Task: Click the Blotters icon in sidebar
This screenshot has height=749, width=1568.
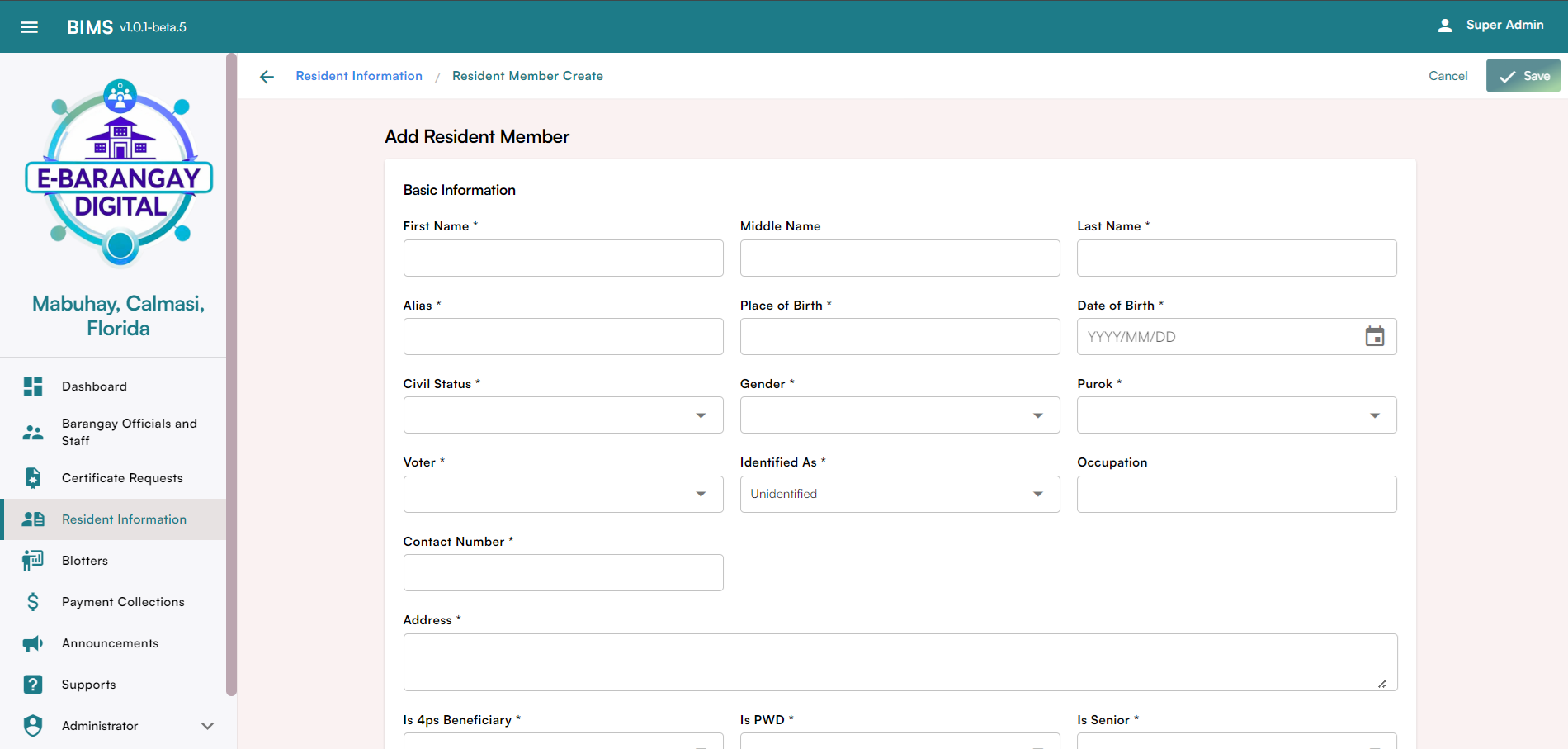Action: click(33, 561)
